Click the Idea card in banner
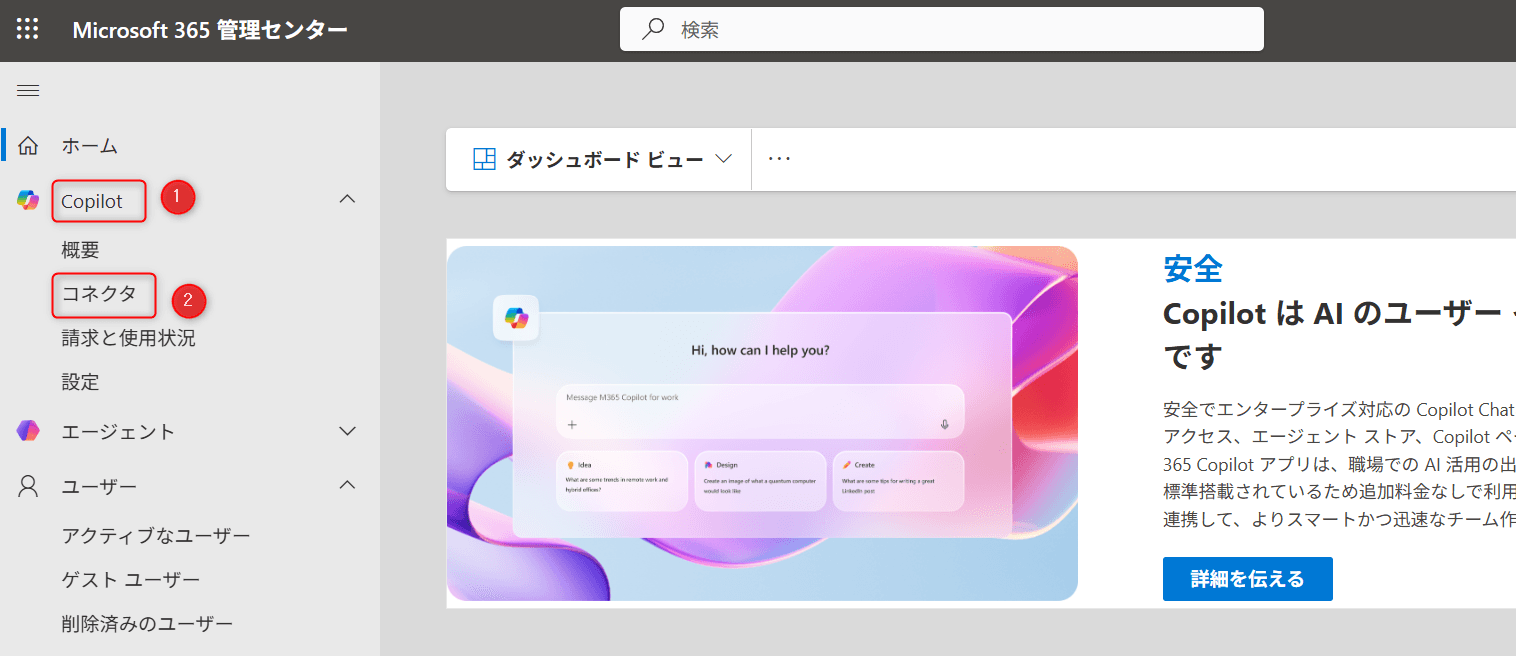The height and width of the screenshot is (656, 1516). tap(622, 481)
